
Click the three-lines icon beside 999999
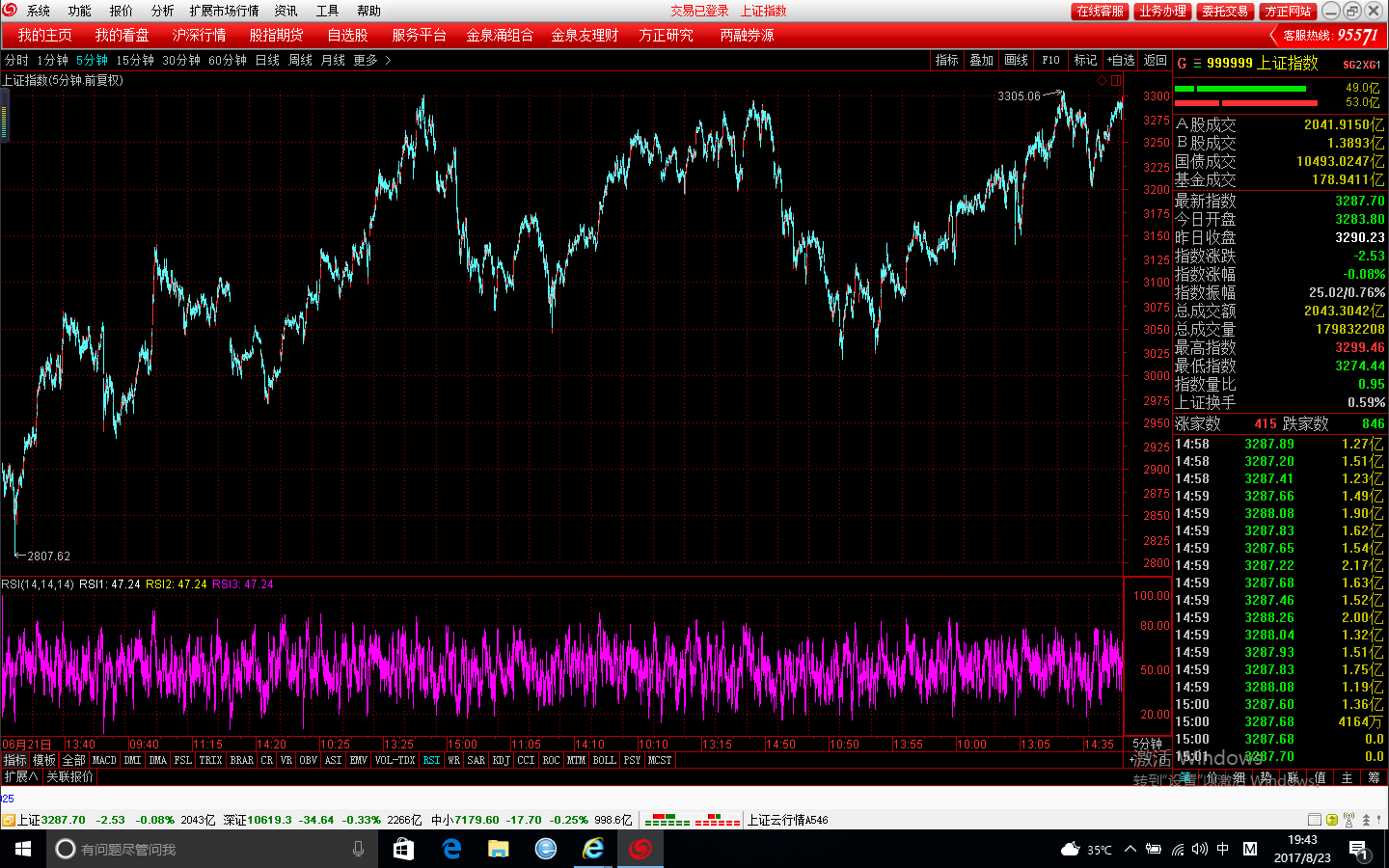[x=1197, y=64]
